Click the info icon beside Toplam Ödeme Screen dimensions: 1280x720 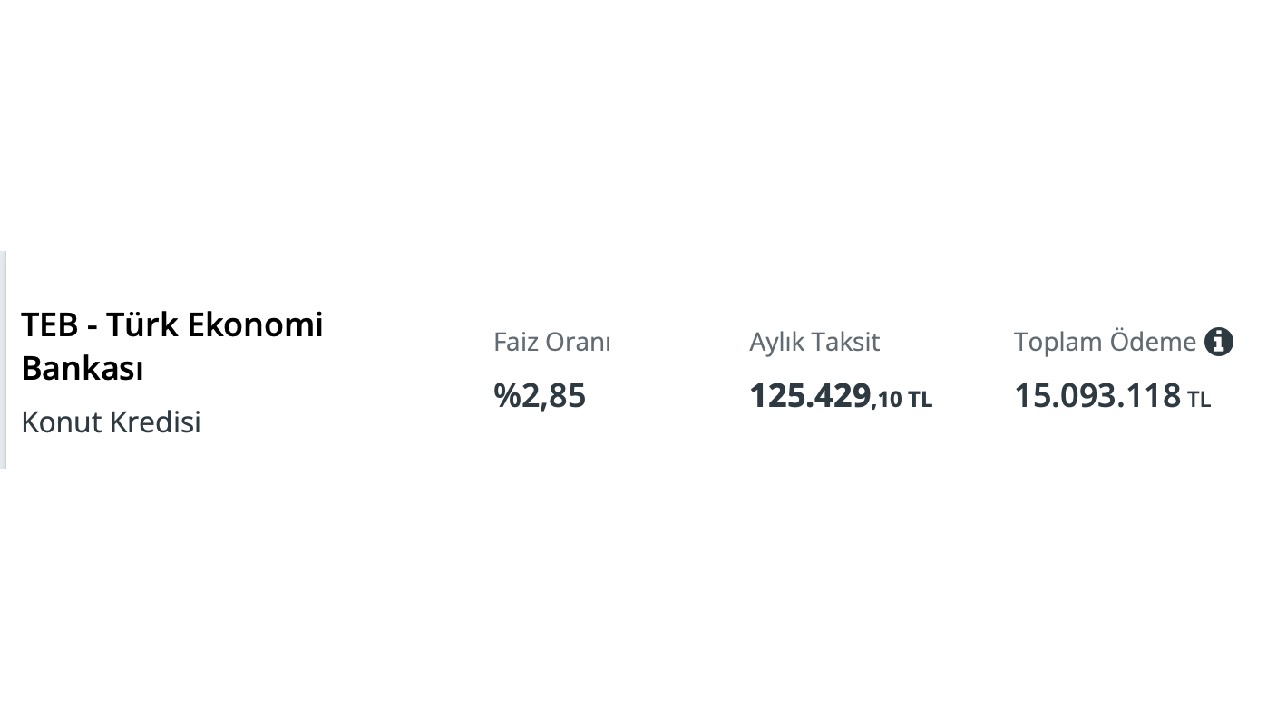point(1218,342)
